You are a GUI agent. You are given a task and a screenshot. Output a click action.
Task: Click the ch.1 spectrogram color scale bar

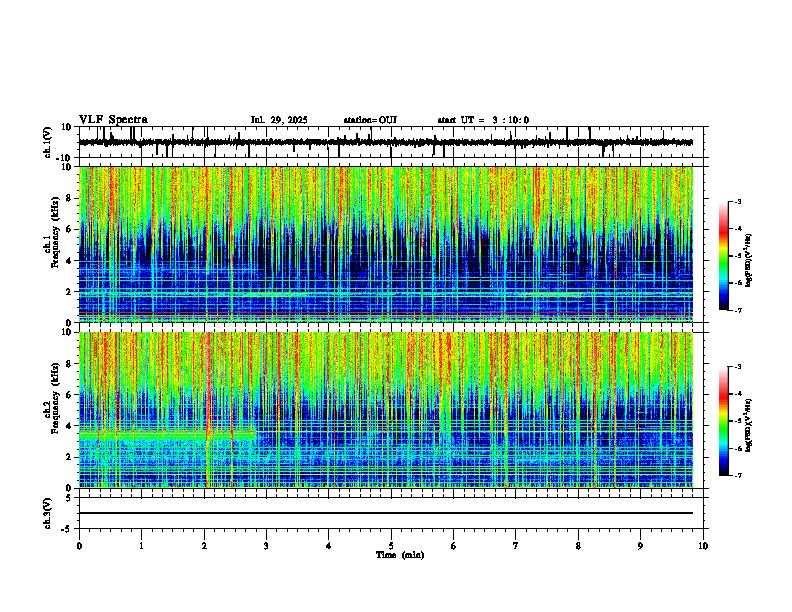(x=724, y=256)
